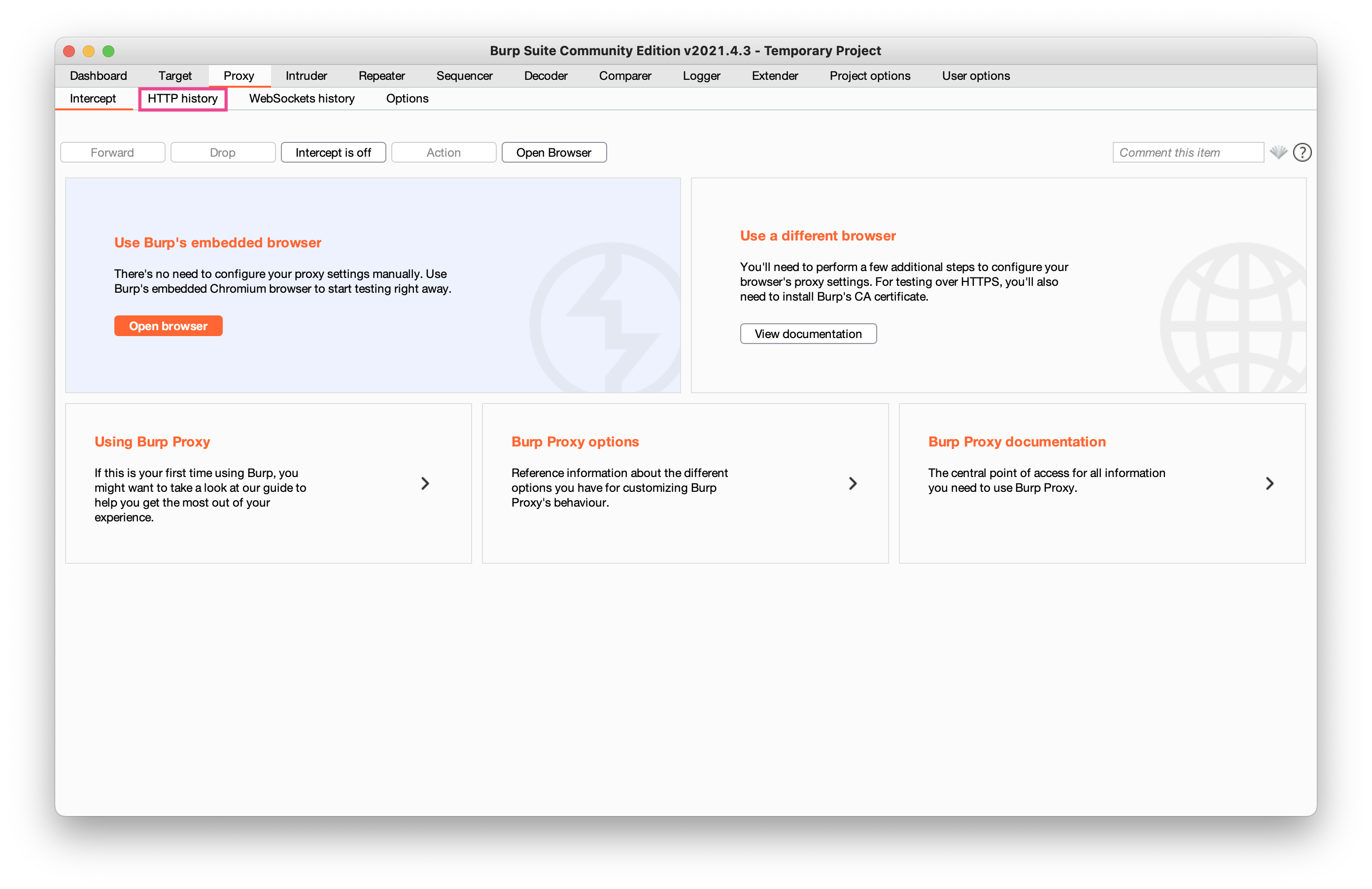
Task: Open the Repeater tab
Action: (x=381, y=75)
